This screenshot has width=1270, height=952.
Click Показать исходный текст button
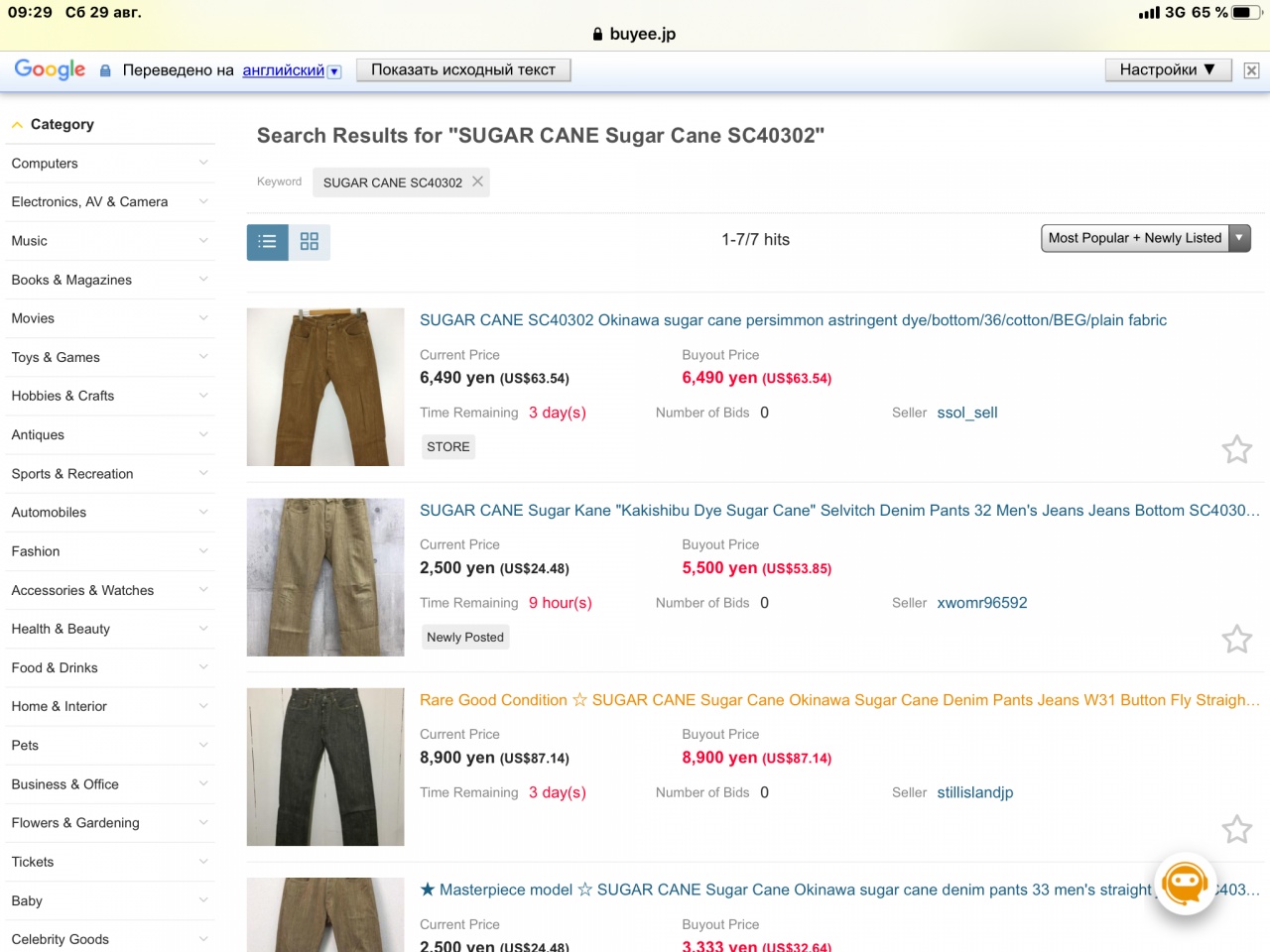463,69
